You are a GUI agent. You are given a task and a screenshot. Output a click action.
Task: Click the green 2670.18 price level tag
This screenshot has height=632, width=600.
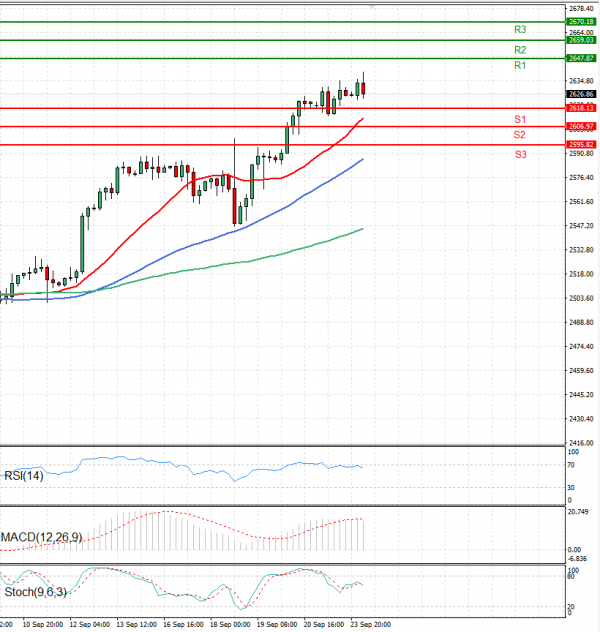(x=581, y=21)
